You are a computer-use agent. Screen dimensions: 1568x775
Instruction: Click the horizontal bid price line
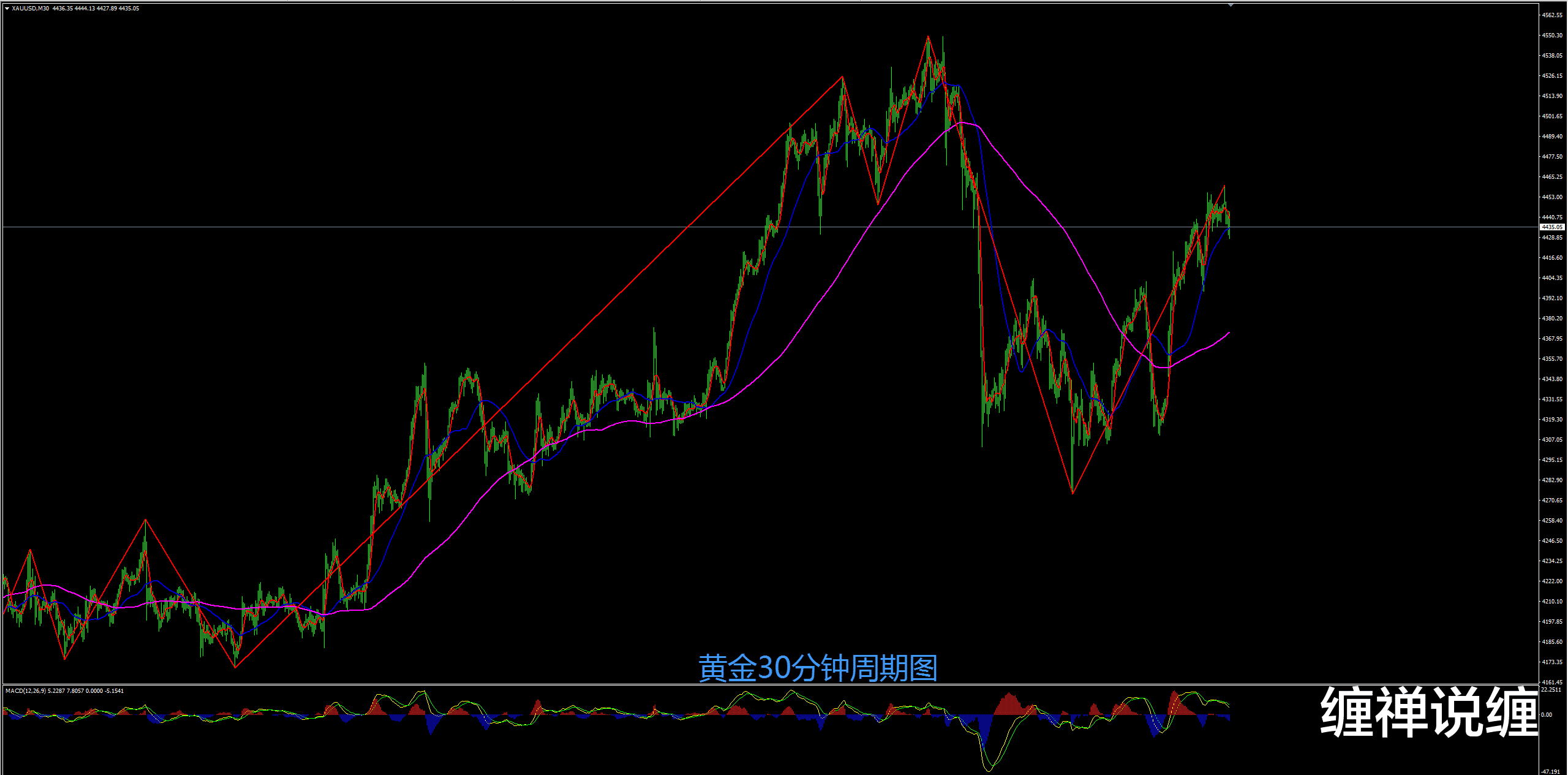(612, 227)
